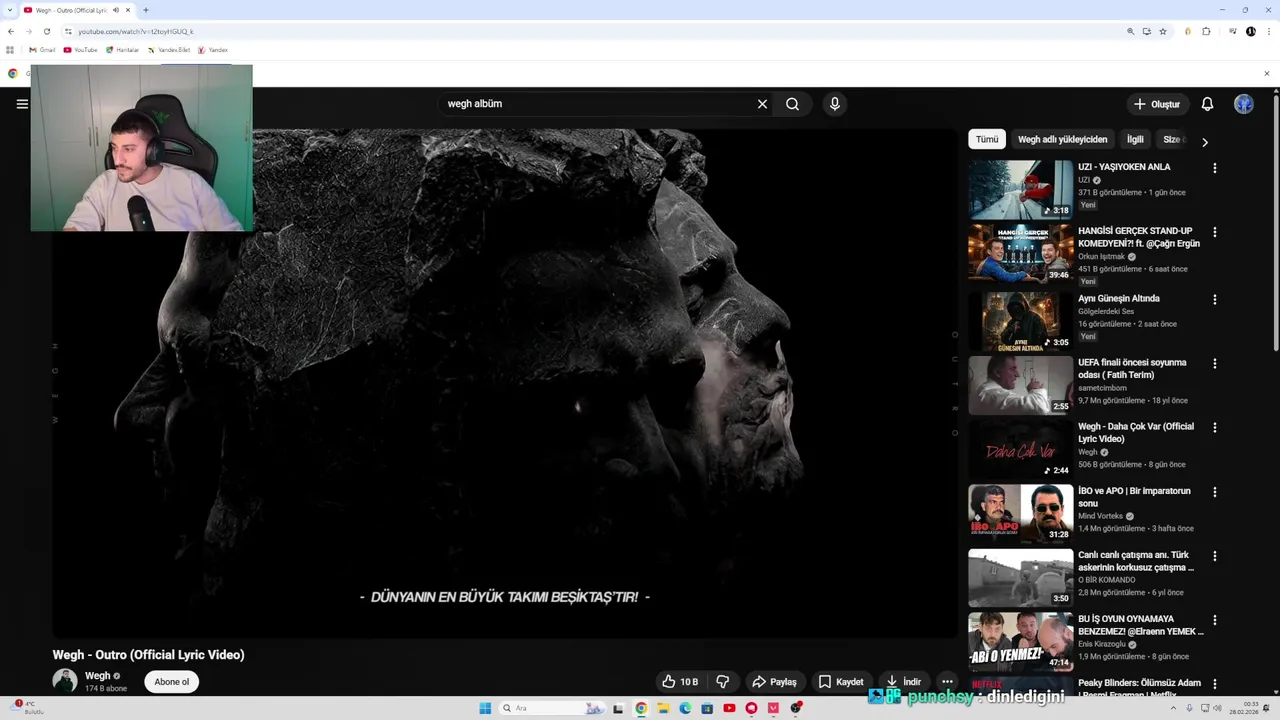Open 'Aynı Güneşin Altında' video title
Viewport: 1280px width, 720px height.
click(1118, 299)
